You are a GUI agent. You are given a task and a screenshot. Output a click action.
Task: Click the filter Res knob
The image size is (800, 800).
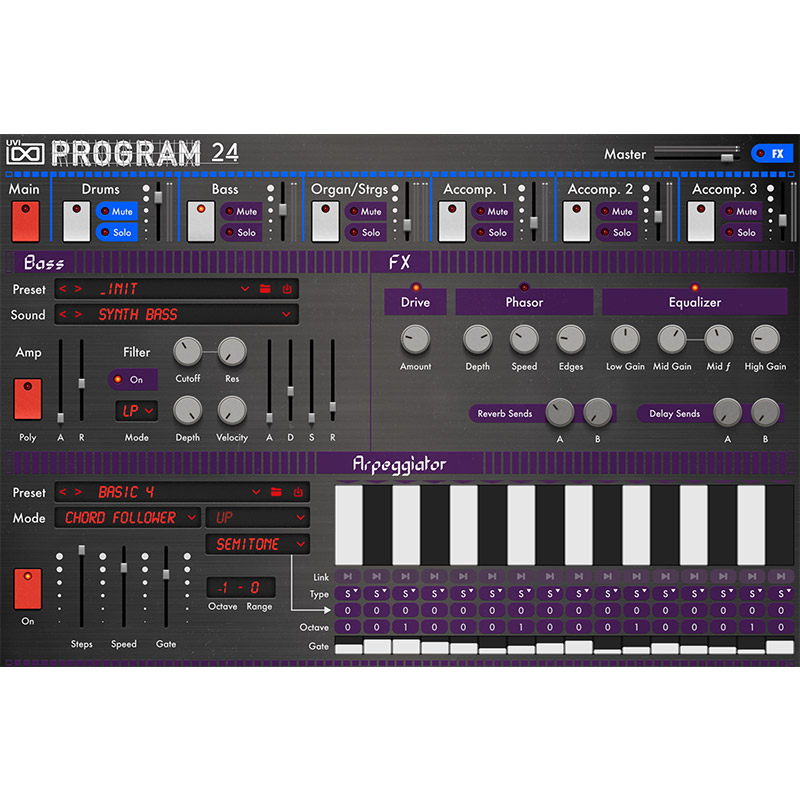tap(232, 352)
